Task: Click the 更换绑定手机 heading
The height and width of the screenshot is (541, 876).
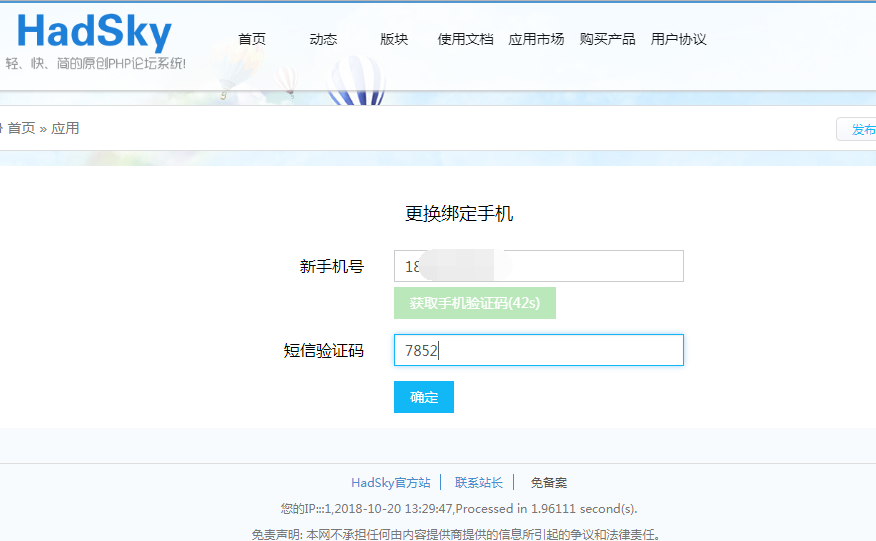Action: (x=459, y=213)
